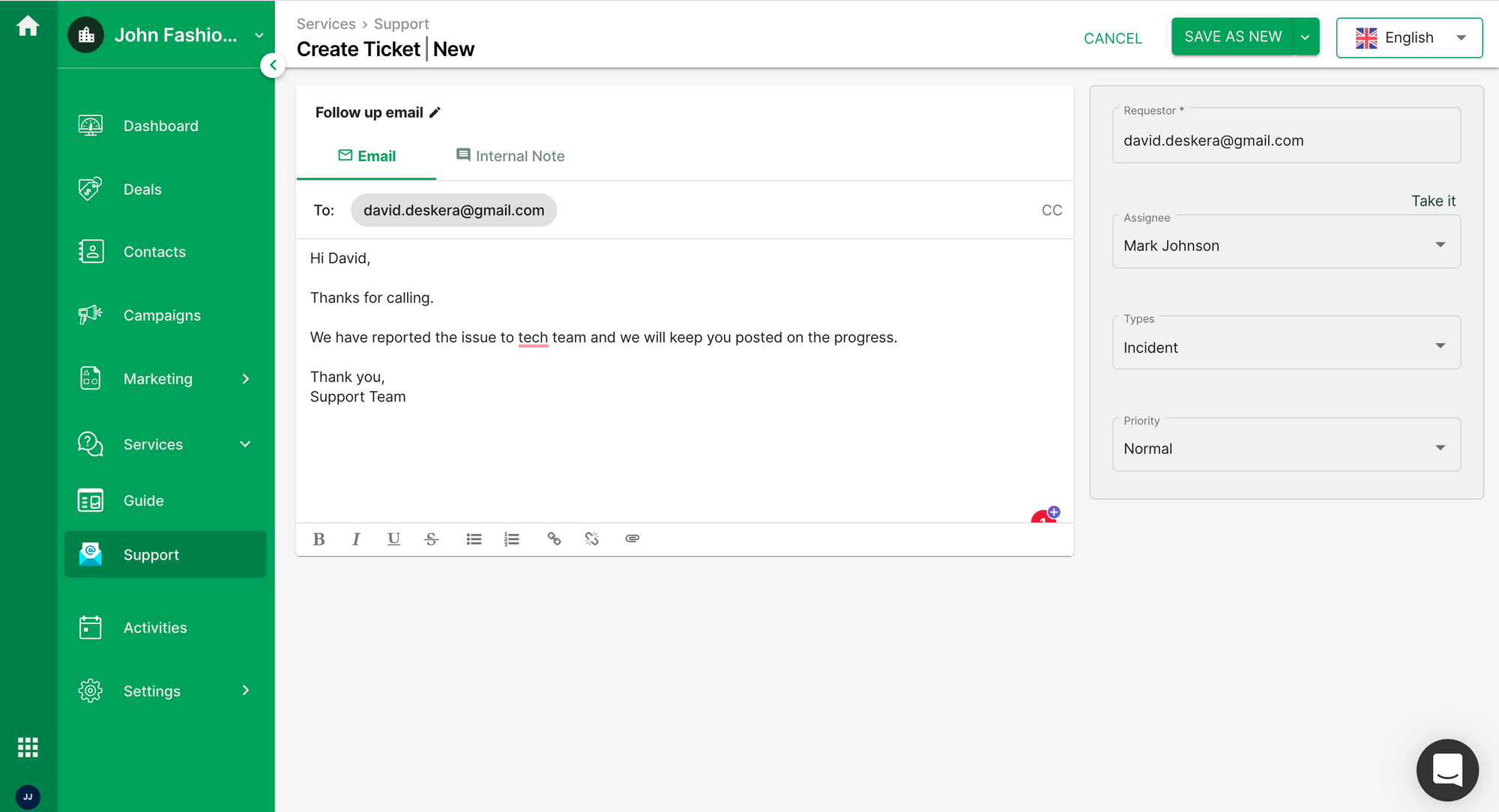The width and height of the screenshot is (1499, 812).
Task: Switch to the Internal Note tab
Action: point(511,155)
